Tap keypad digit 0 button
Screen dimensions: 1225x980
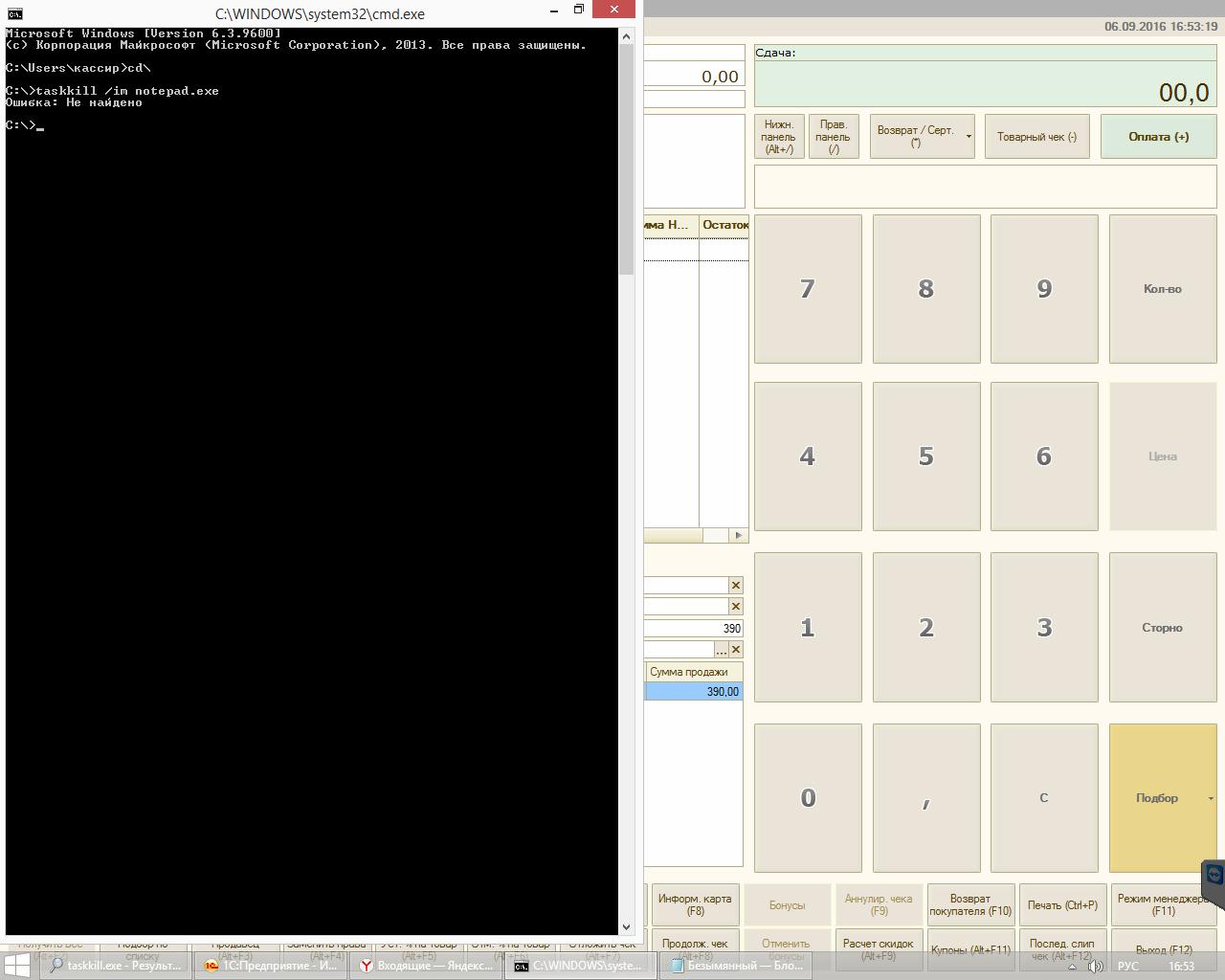pyautogui.click(x=808, y=798)
